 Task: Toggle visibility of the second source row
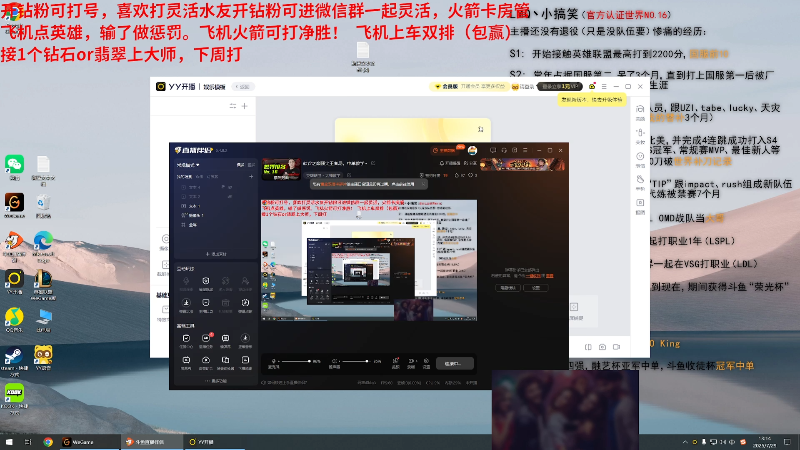[230, 196]
